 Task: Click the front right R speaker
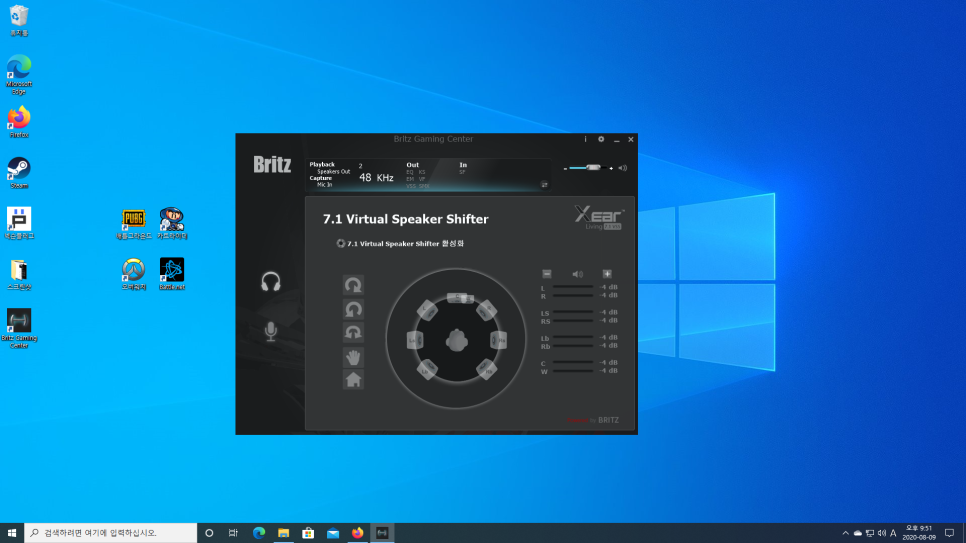(x=486, y=310)
